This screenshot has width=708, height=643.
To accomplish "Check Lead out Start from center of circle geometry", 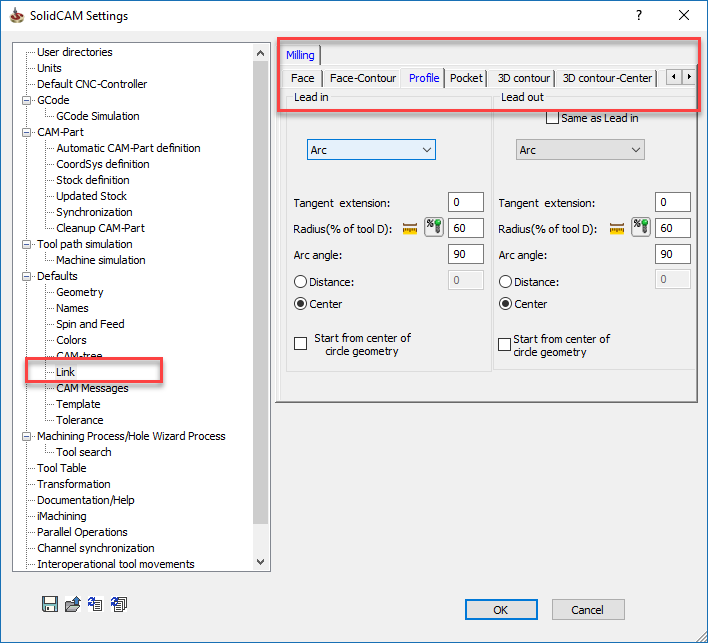I will coord(504,345).
